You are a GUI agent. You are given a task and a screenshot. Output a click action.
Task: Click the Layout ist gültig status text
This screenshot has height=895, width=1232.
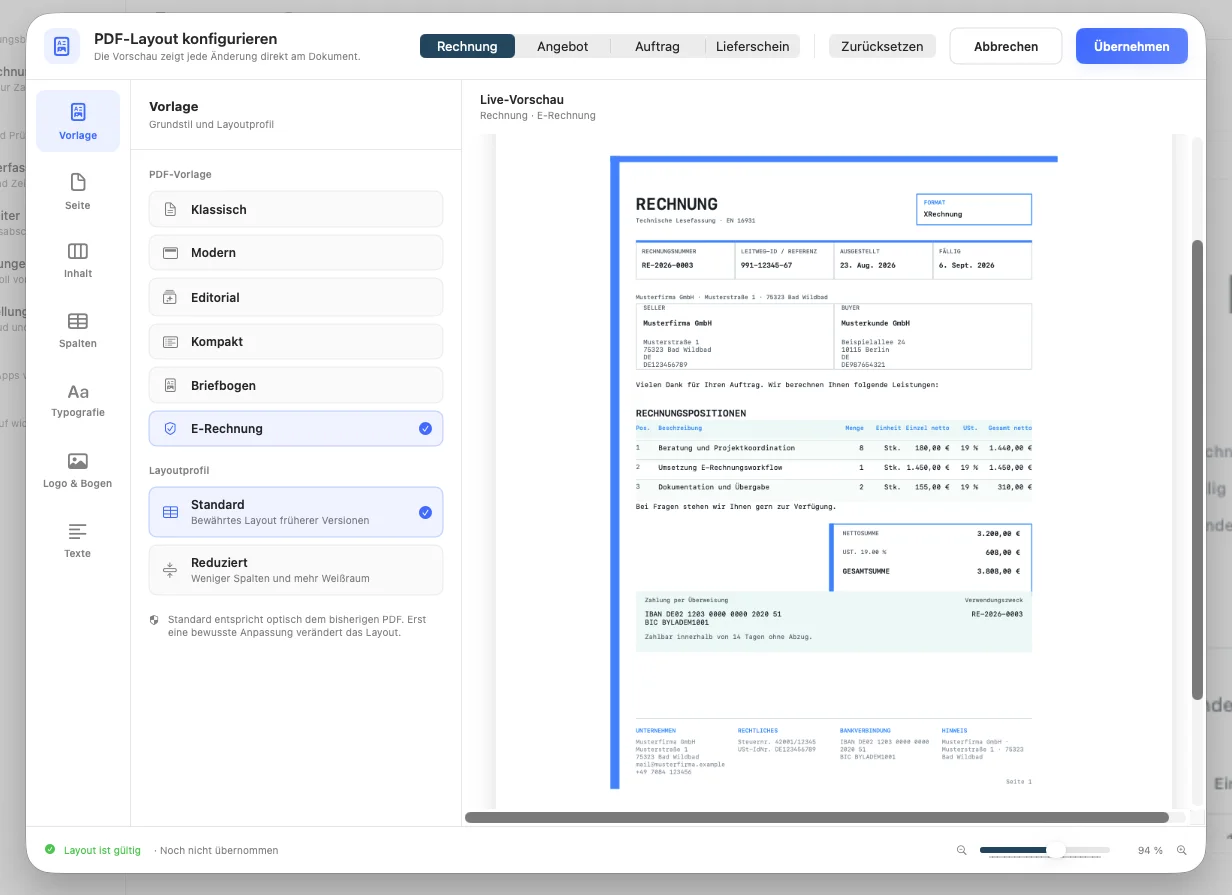coord(102,851)
